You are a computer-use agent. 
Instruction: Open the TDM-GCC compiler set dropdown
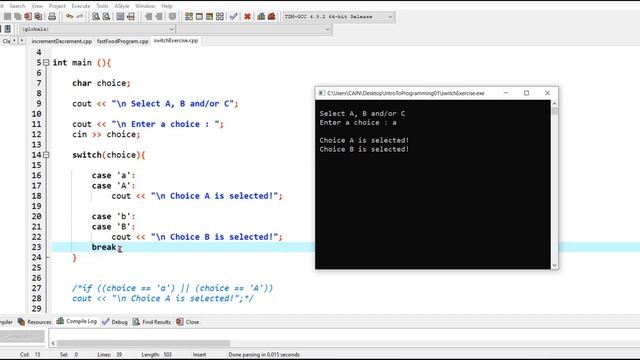point(339,17)
